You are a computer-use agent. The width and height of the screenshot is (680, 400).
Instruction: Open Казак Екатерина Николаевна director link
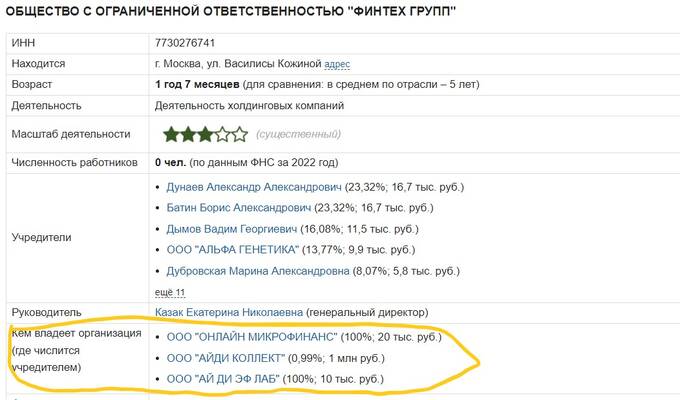coord(229,312)
